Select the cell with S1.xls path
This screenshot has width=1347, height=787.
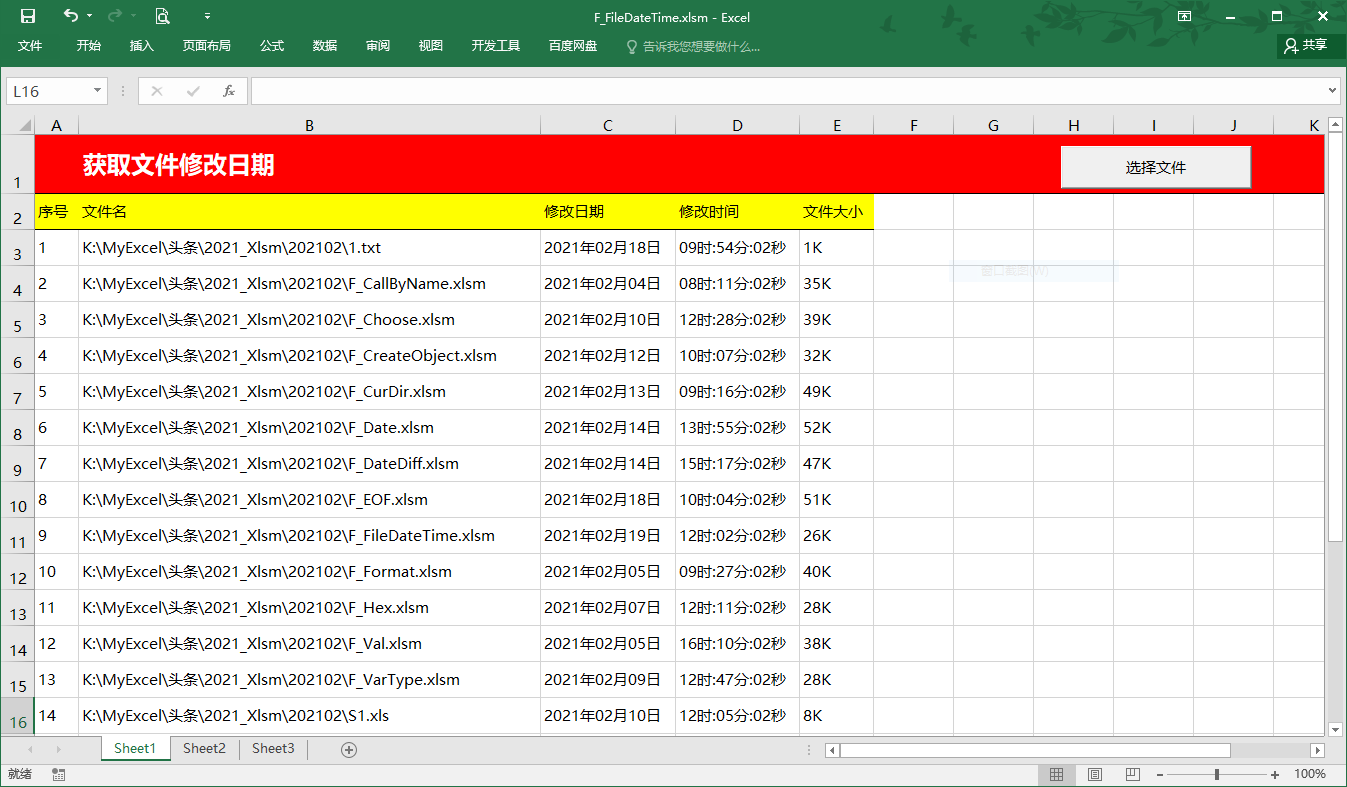pos(309,716)
